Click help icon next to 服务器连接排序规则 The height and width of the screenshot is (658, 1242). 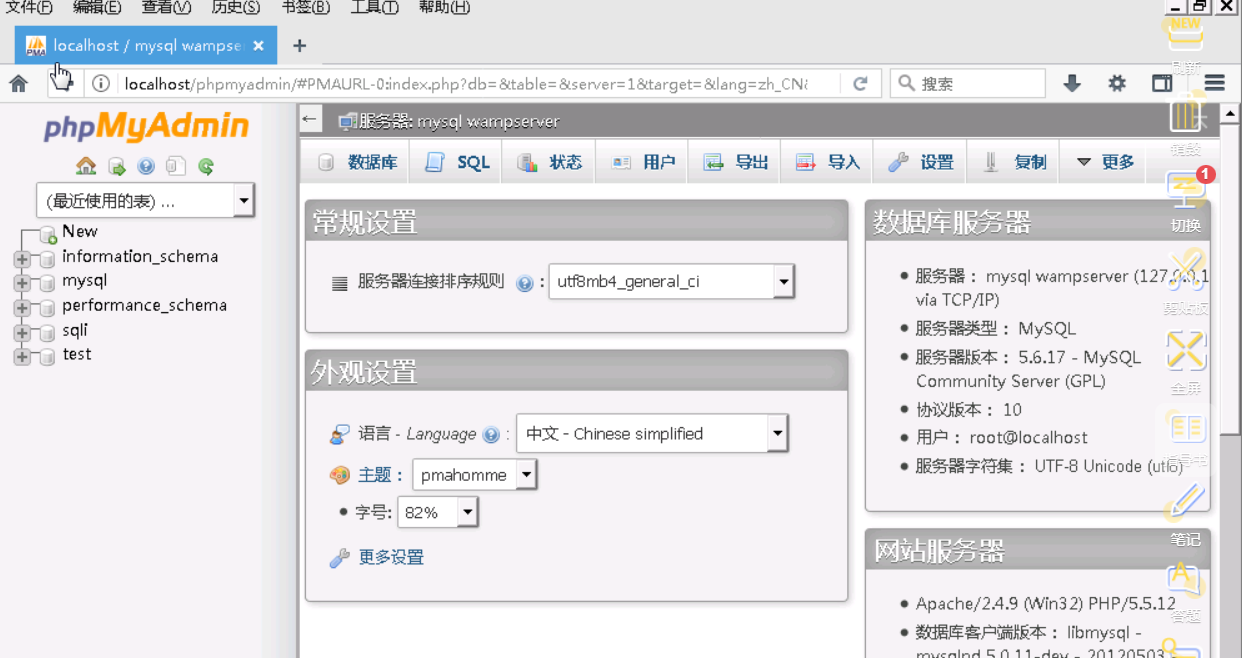tap(524, 283)
